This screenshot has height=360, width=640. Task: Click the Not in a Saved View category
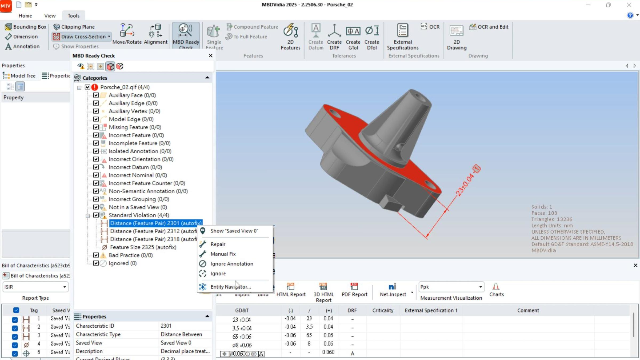coord(138,207)
